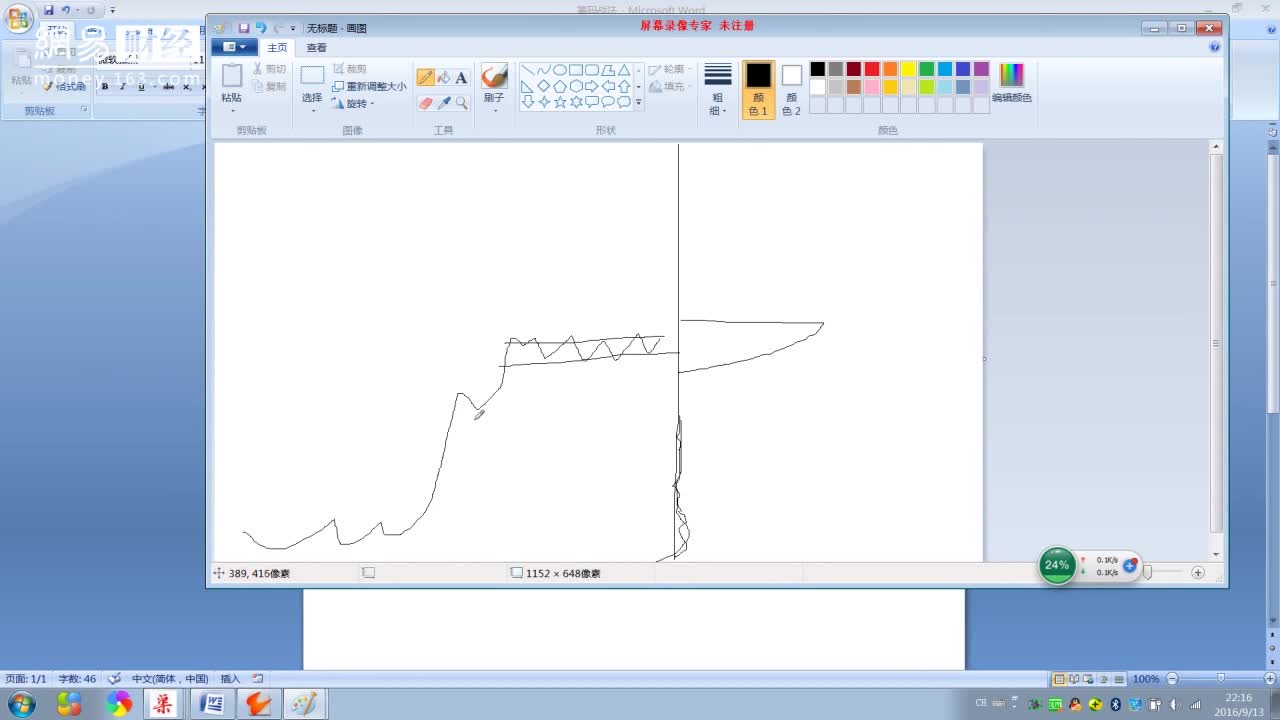The height and width of the screenshot is (720, 1280).
Task: Select the Eraser tool
Action: (x=426, y=103)
